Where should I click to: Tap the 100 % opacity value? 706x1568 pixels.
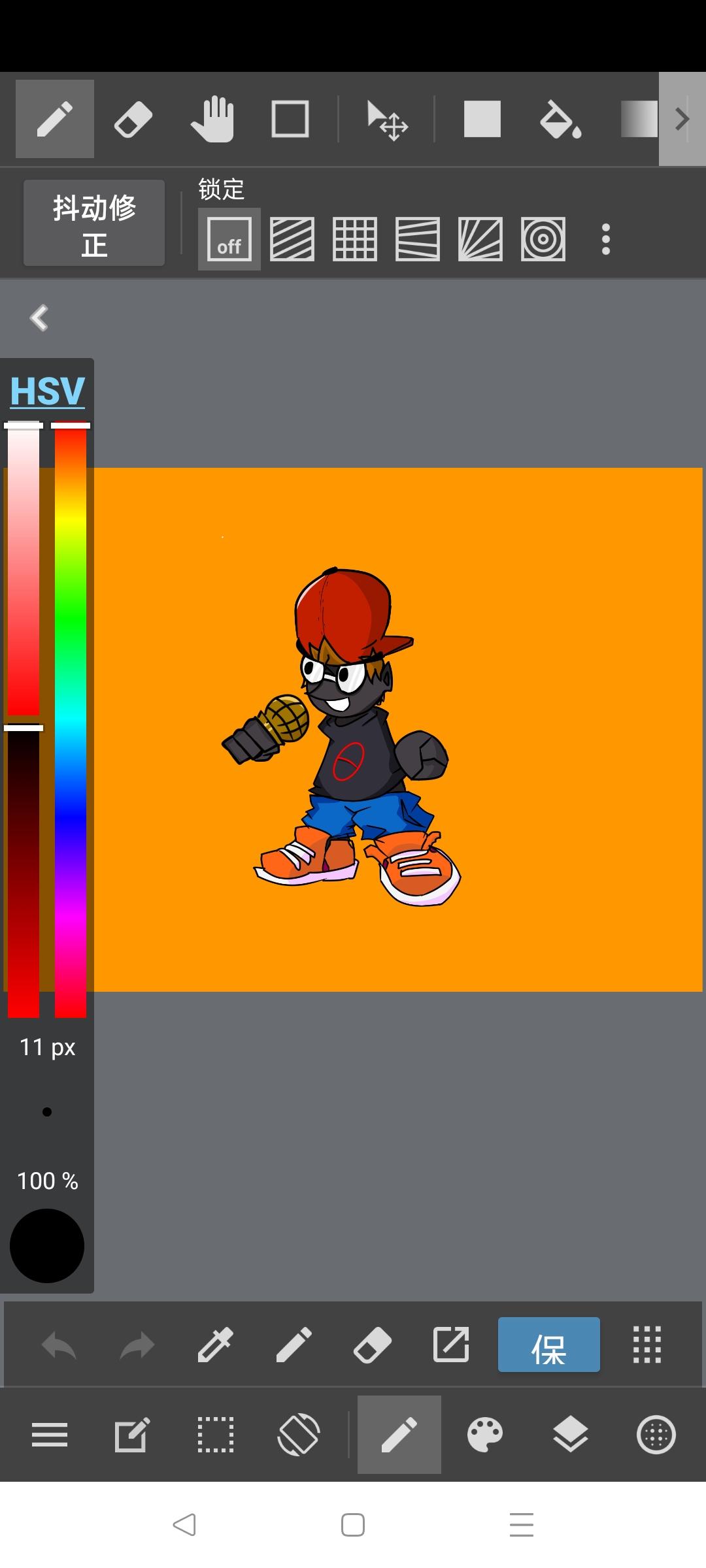(47, 1181)
